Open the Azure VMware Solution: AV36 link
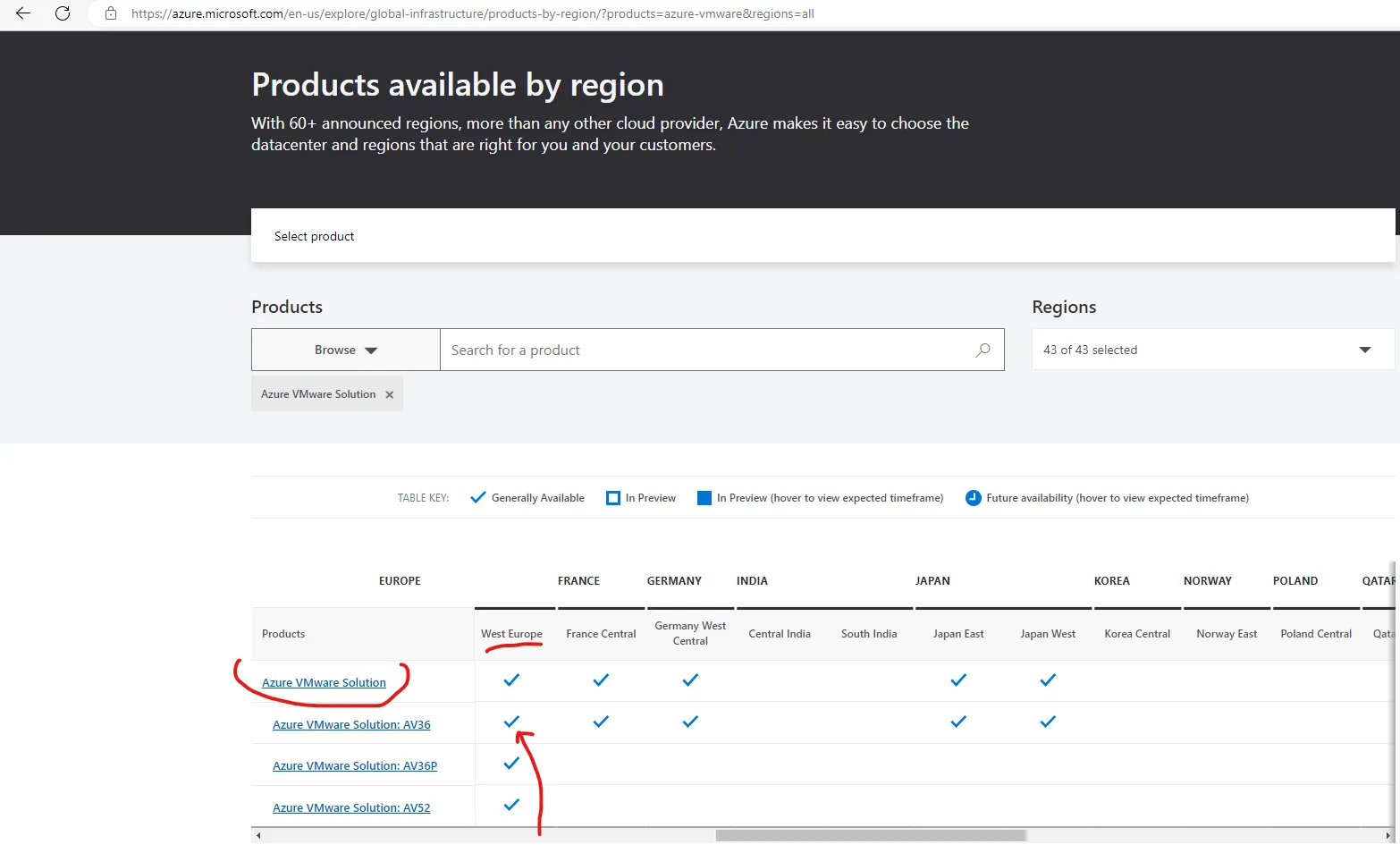Image resolution: width=1400 pixels, height=853 pixels. click(351, 725)
